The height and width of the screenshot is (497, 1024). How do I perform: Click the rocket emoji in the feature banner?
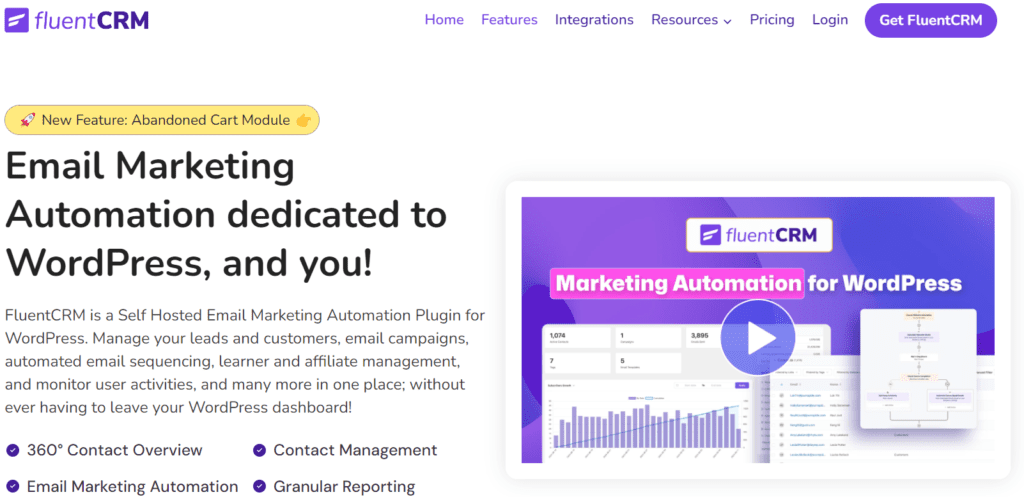[x=27, y=120]
